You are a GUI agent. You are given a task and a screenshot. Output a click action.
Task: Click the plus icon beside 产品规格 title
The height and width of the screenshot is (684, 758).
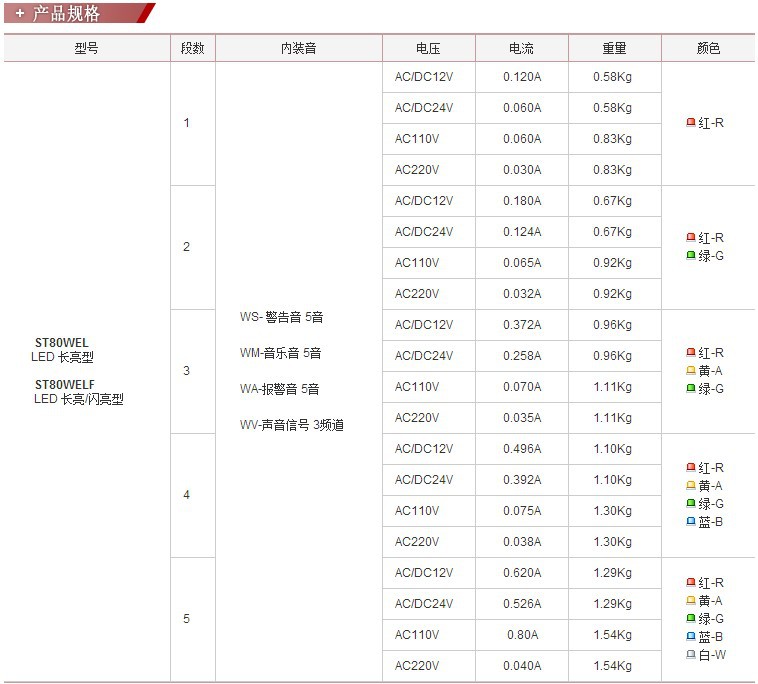(x=19, y=13)
